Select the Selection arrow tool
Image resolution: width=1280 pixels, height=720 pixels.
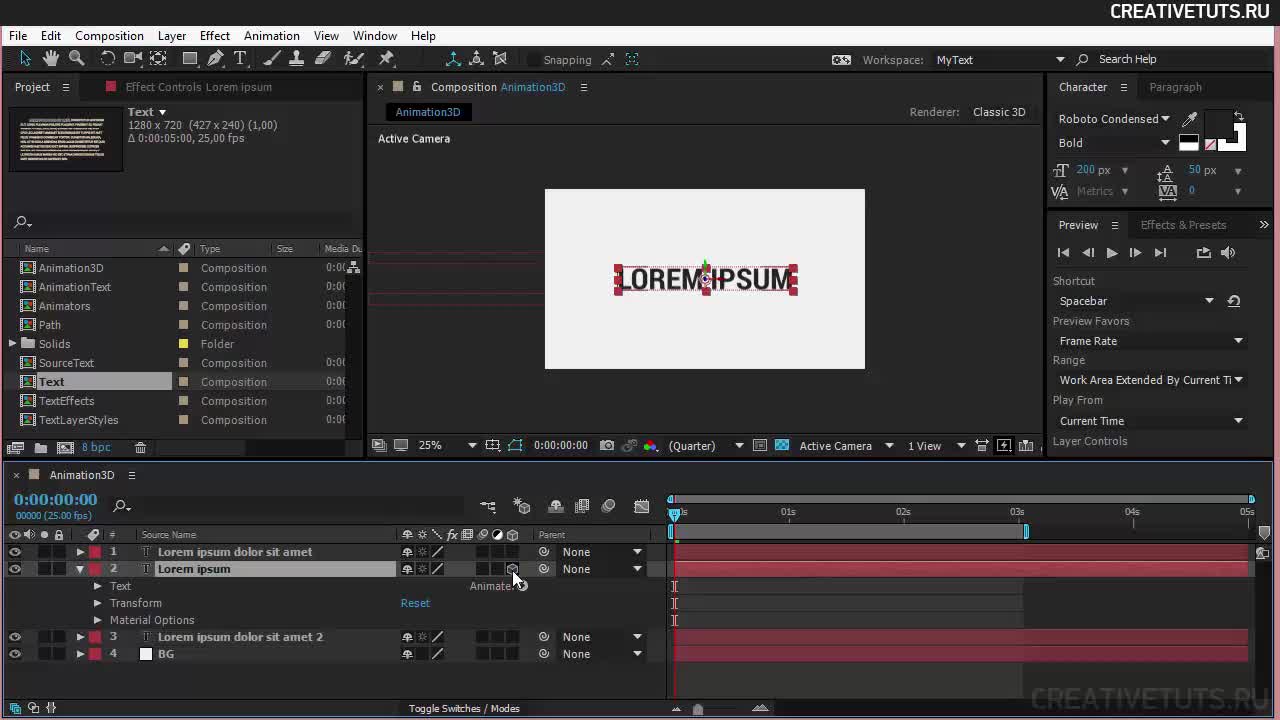pyautogui.click(x=25, y=59)
